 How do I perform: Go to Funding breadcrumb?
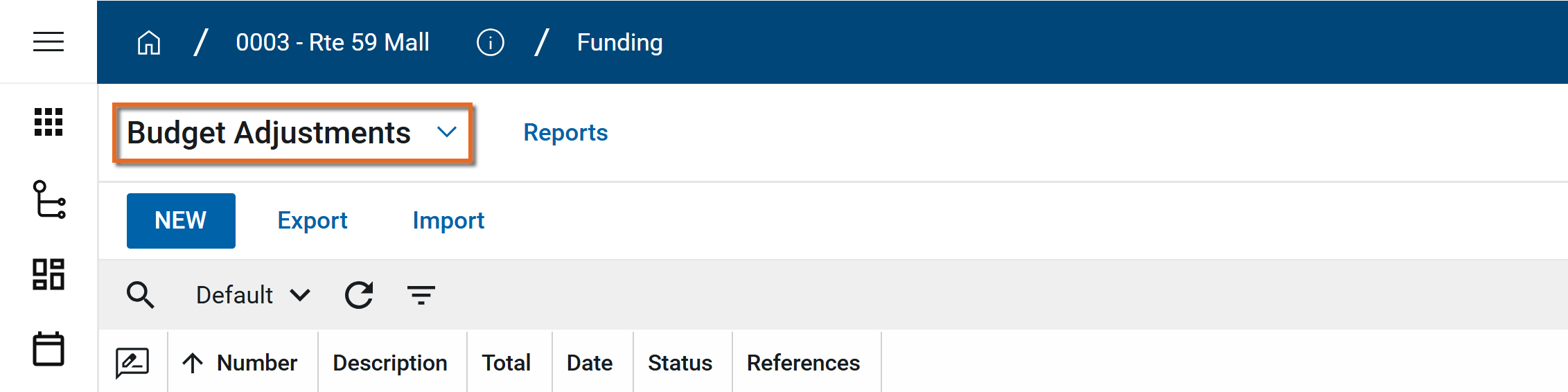click(619, 43)
